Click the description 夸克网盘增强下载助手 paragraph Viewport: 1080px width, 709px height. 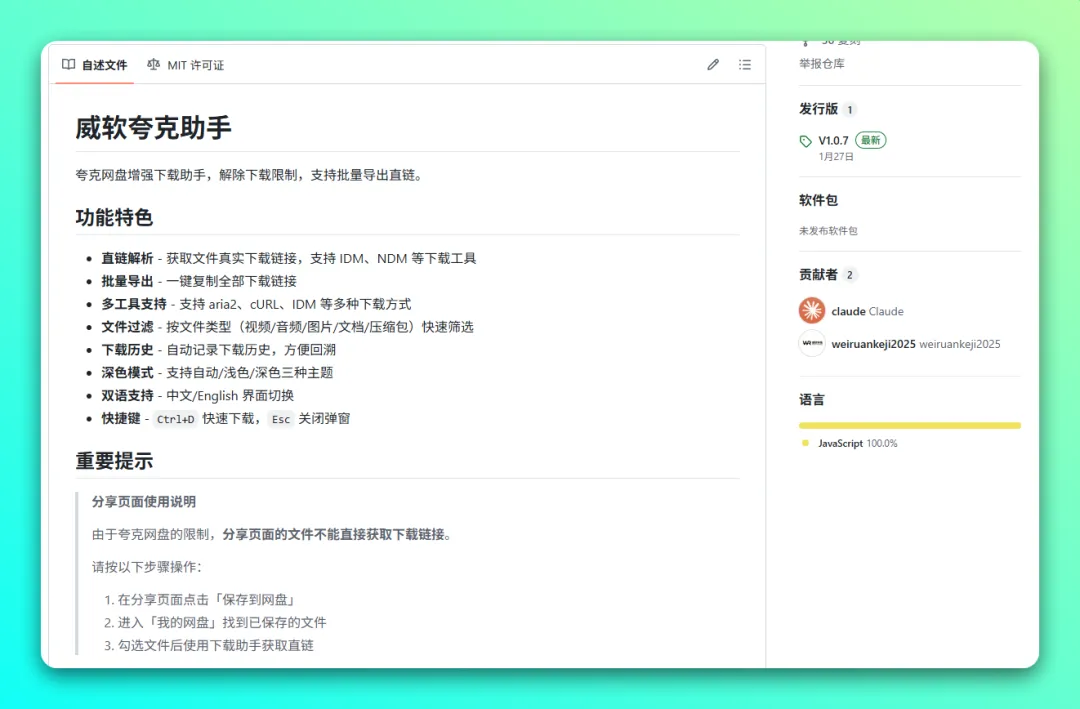[251, 175]
